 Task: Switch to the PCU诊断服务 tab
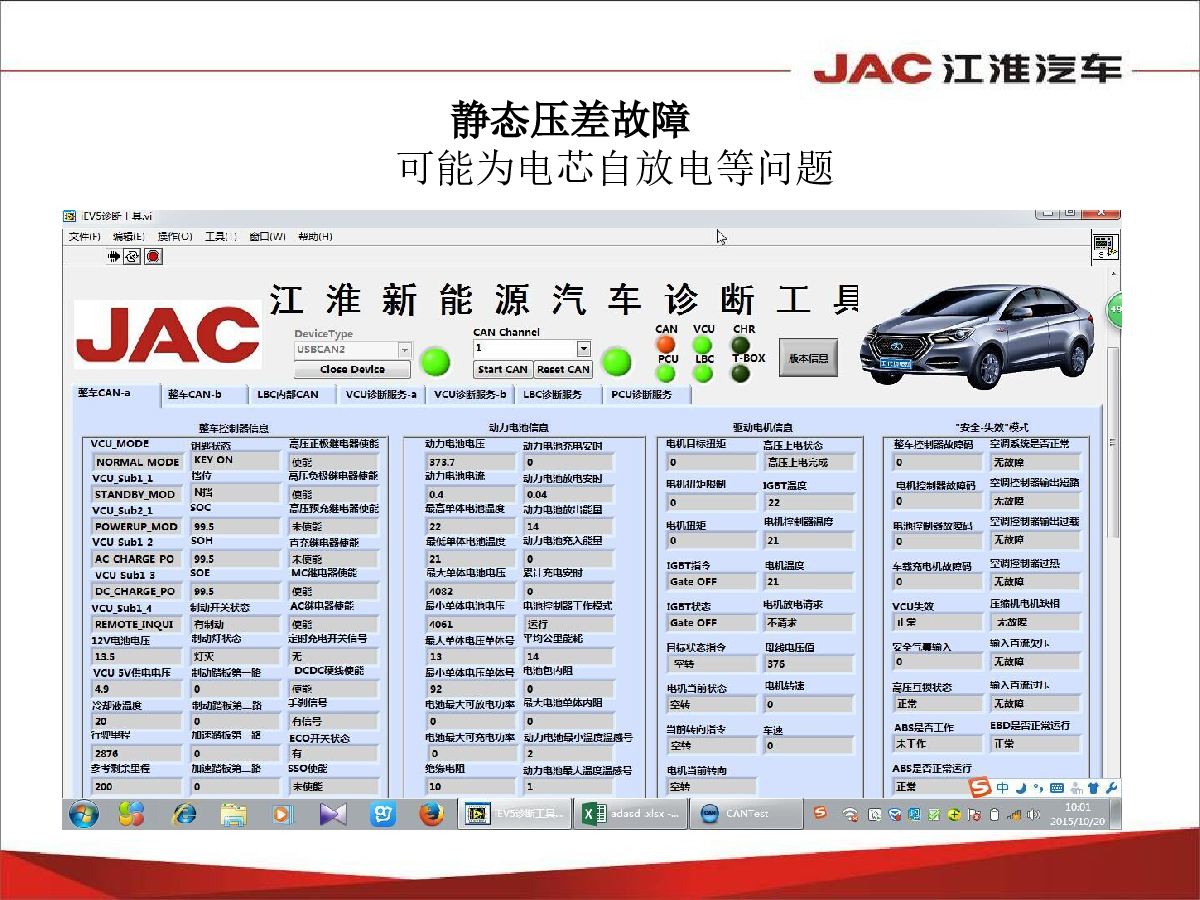646,395
